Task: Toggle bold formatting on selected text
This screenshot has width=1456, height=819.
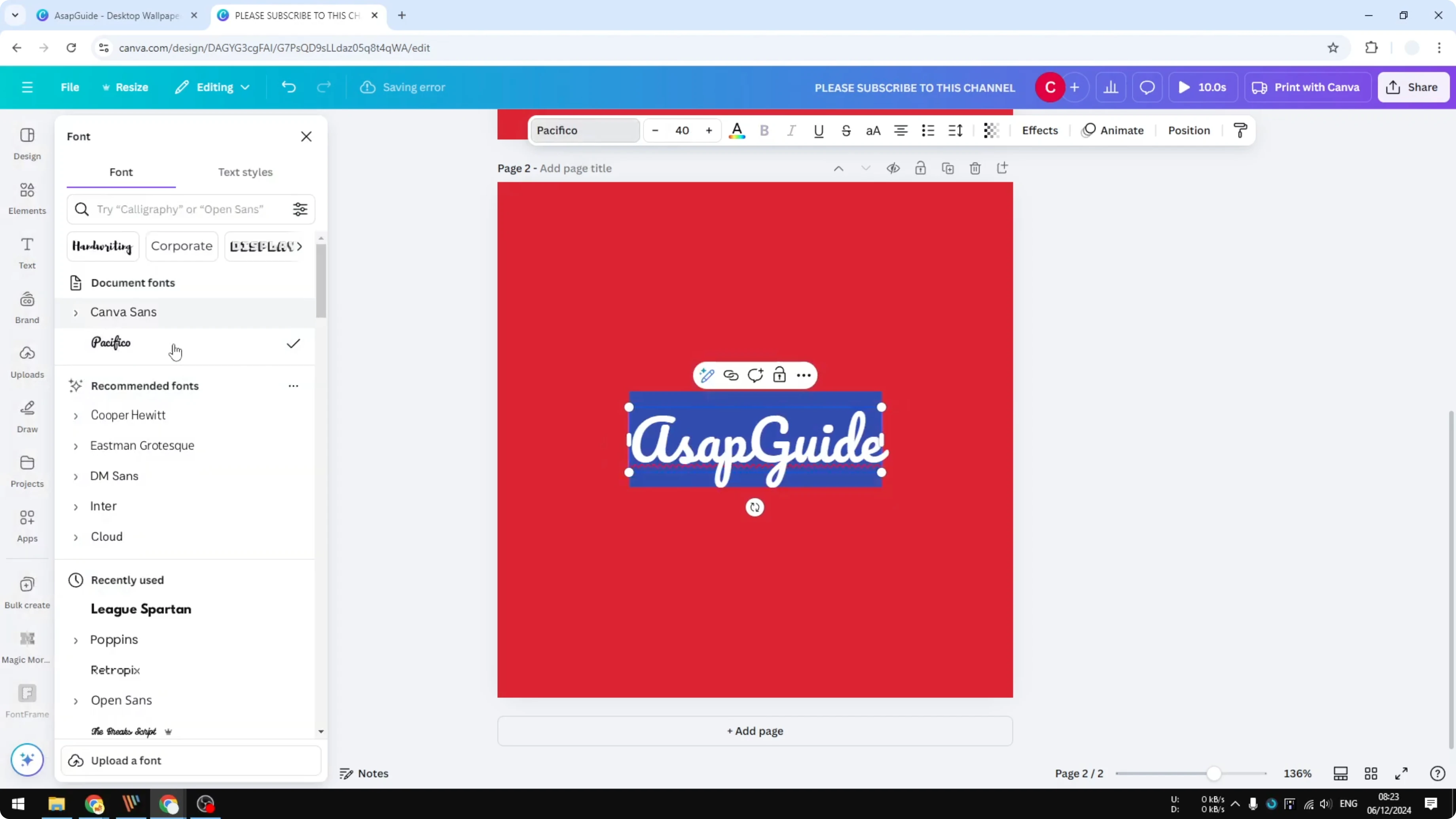Action: point(764,131)
